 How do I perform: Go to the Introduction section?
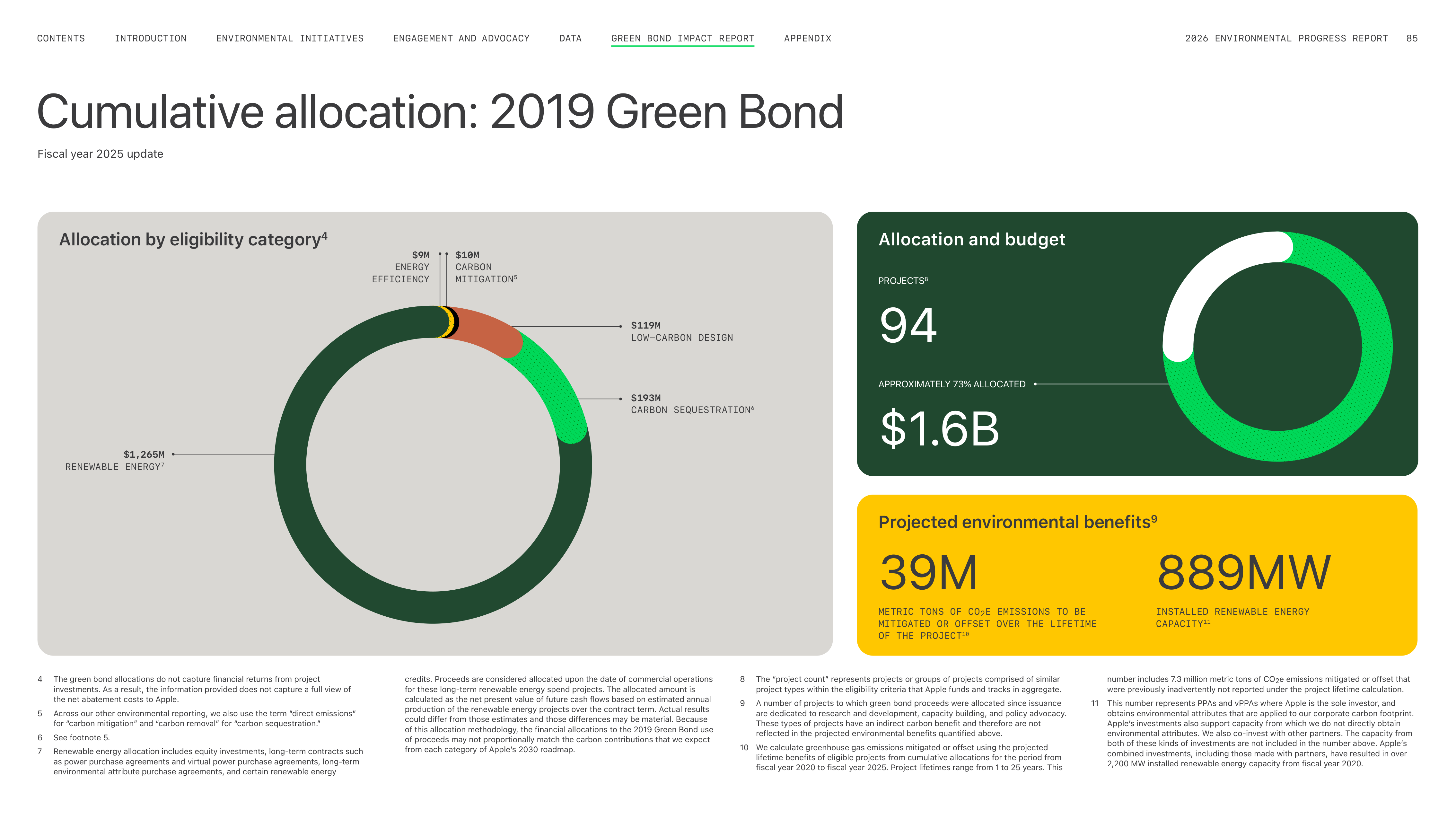pyautogui.click(x=150, y=39)
